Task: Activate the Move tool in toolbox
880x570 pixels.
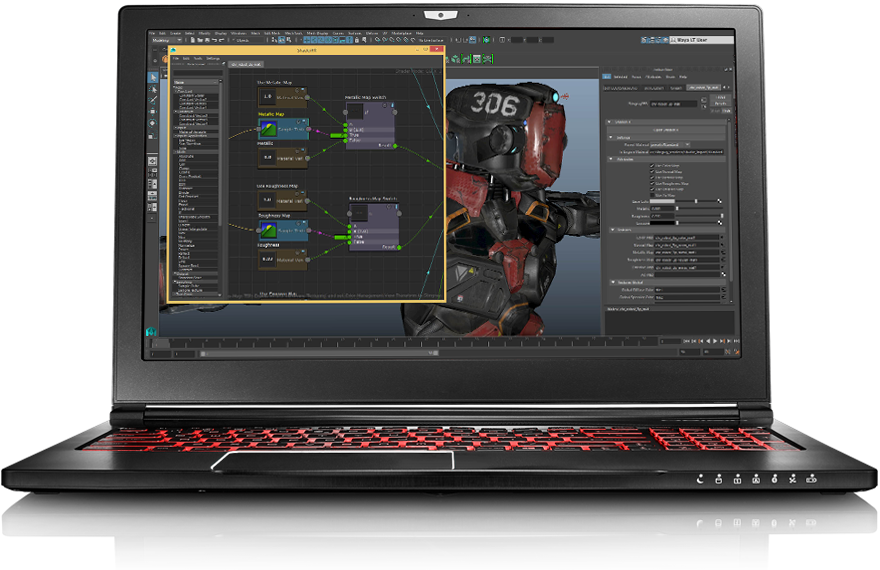Action: tap(153, 112)
